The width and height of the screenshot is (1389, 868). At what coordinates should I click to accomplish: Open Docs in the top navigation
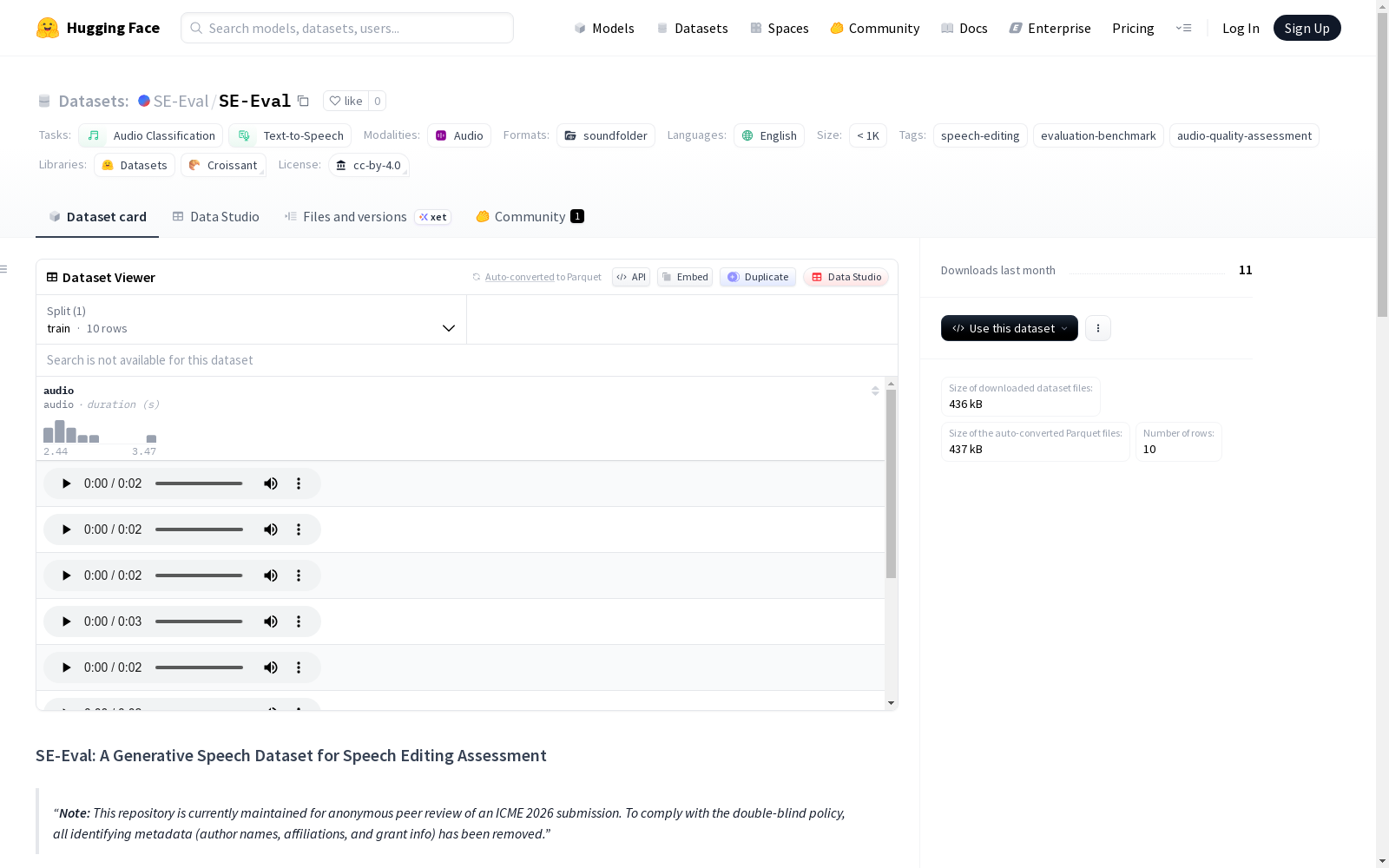[x=964, y=28]
